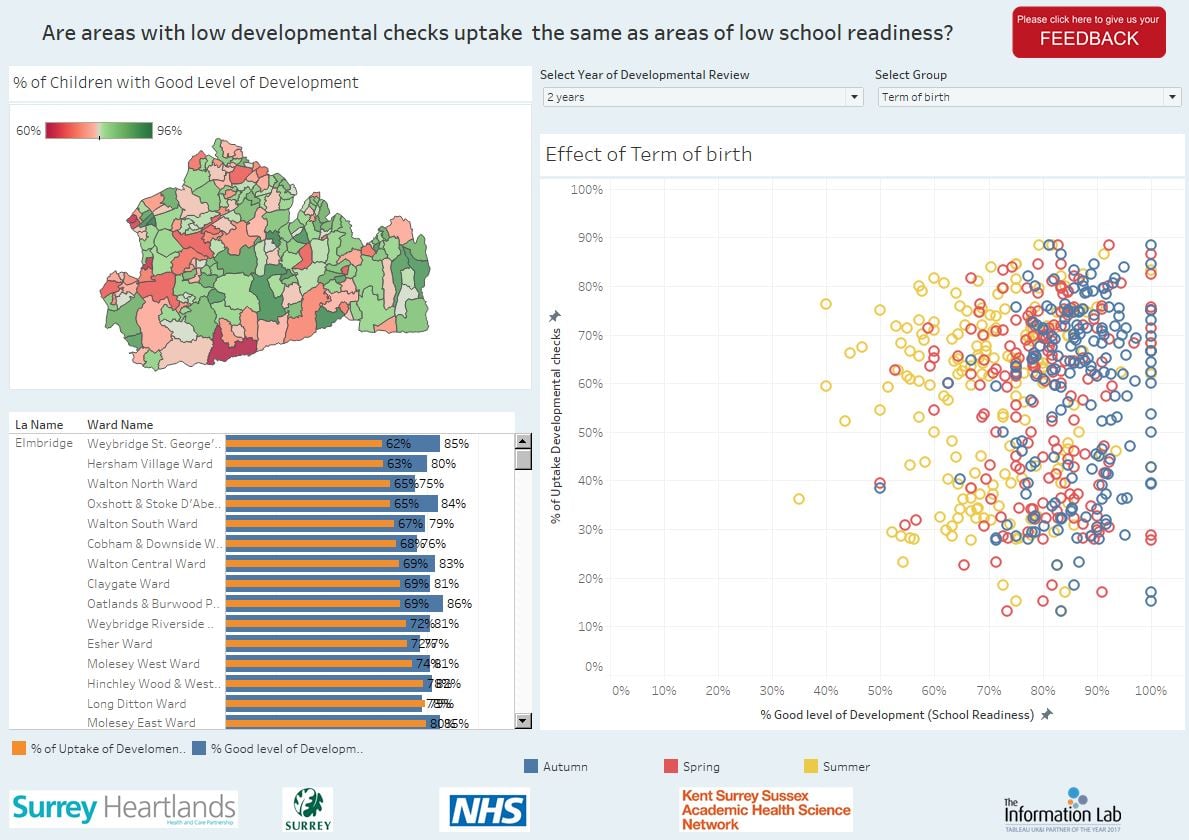Click the yellow scatter point near 35% readiness
Image resolution: width=1189 pixels, height=840 pixels.
click(798, 499)
